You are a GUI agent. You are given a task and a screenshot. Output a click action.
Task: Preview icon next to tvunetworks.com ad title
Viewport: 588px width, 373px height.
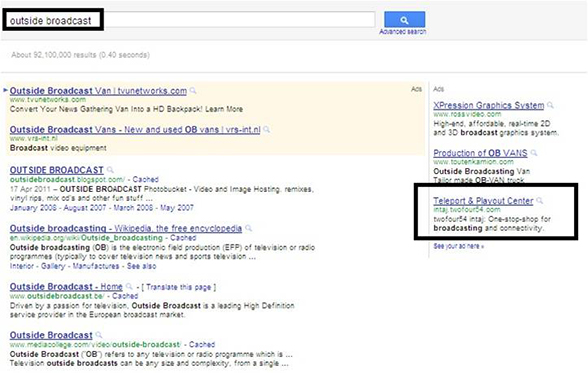(193, 91)
